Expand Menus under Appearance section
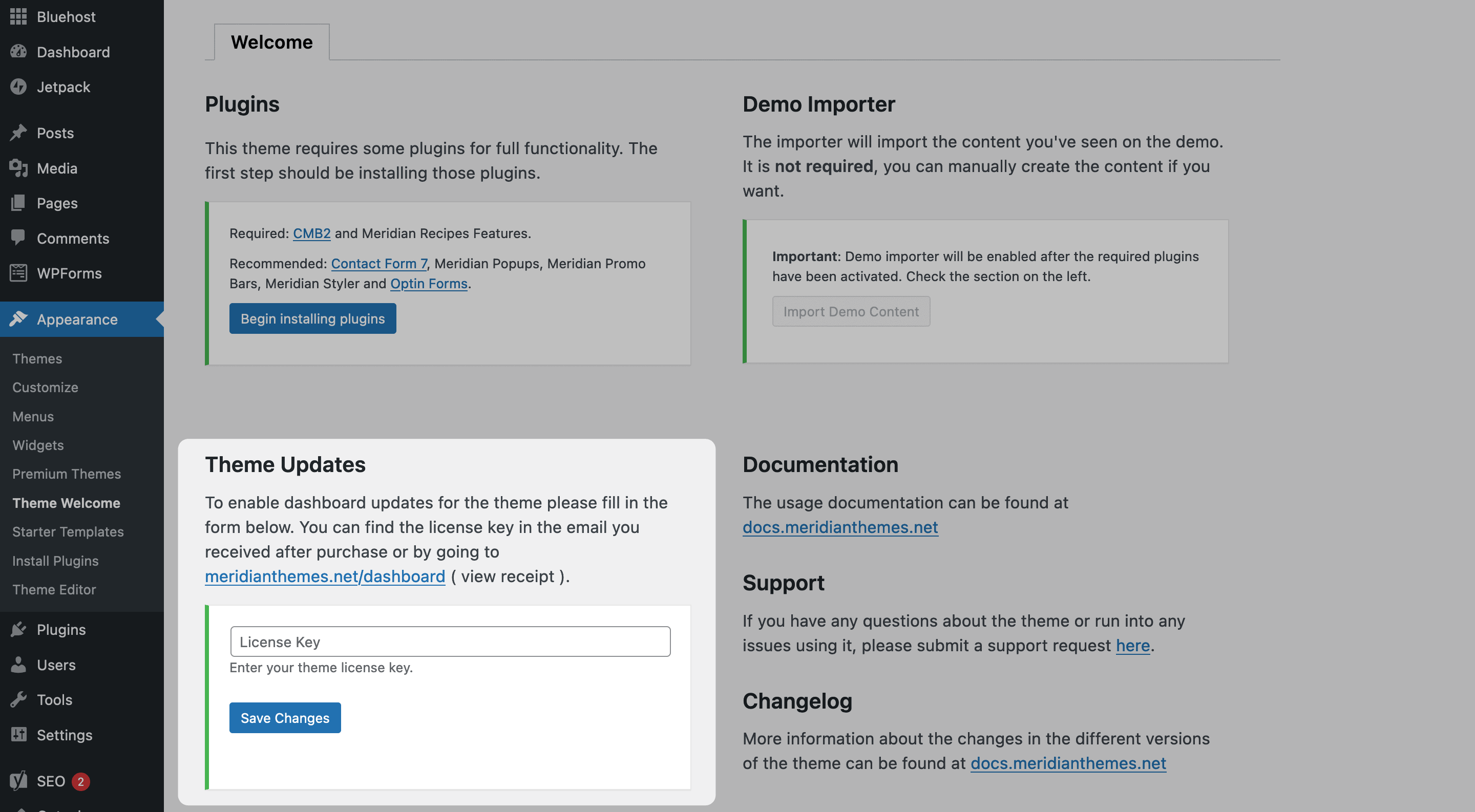 32,417
